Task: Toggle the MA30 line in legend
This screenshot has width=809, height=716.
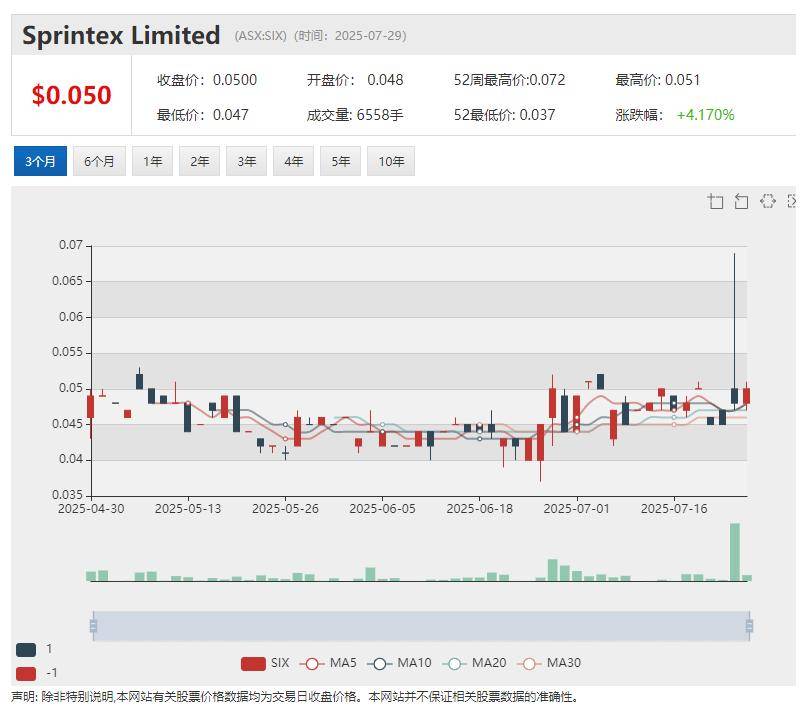Action: 549,663
